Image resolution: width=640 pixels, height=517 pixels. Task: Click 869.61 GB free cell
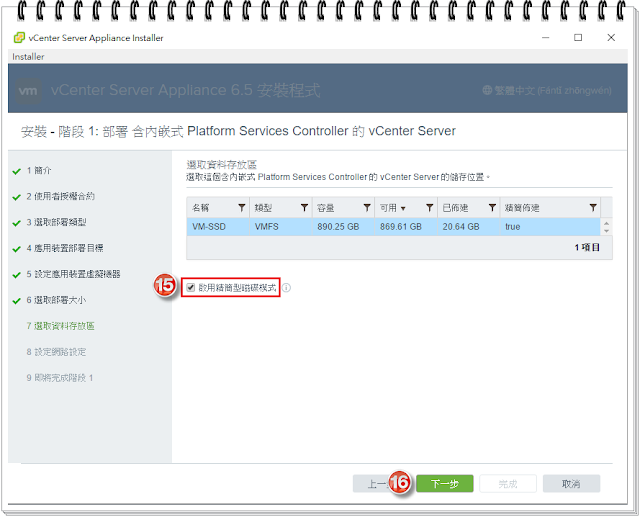(406, 226)
